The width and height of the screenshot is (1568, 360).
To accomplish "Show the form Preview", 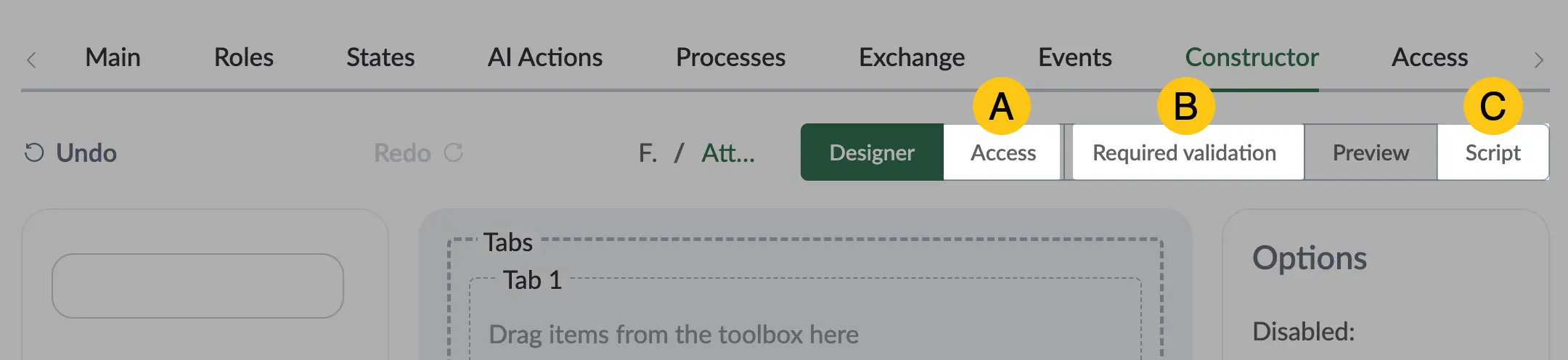I will tap(1371, 152).
